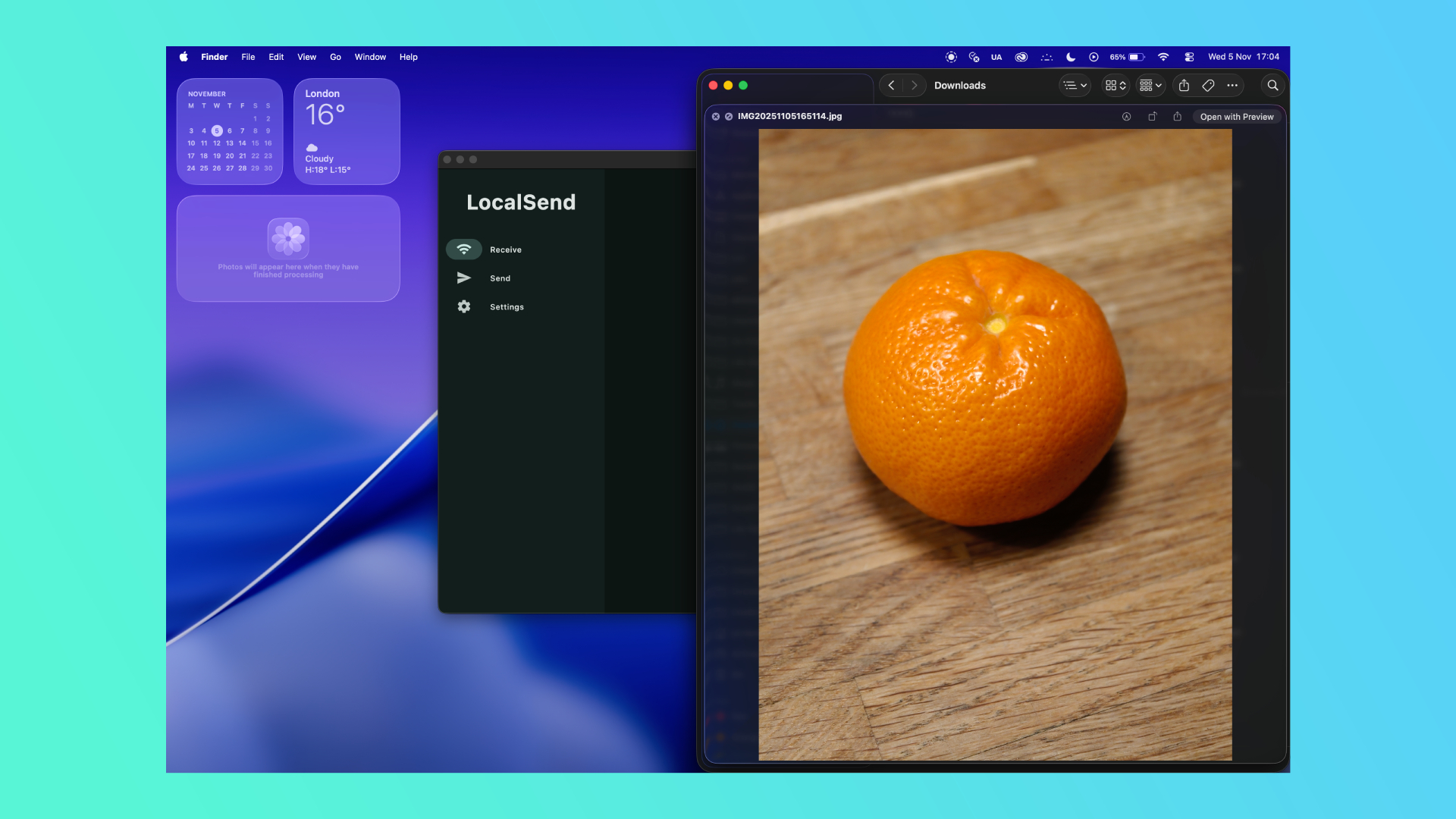1456x819 pixels.
Task: Expand the list view options dropdown
Action: pos(1075,85)
